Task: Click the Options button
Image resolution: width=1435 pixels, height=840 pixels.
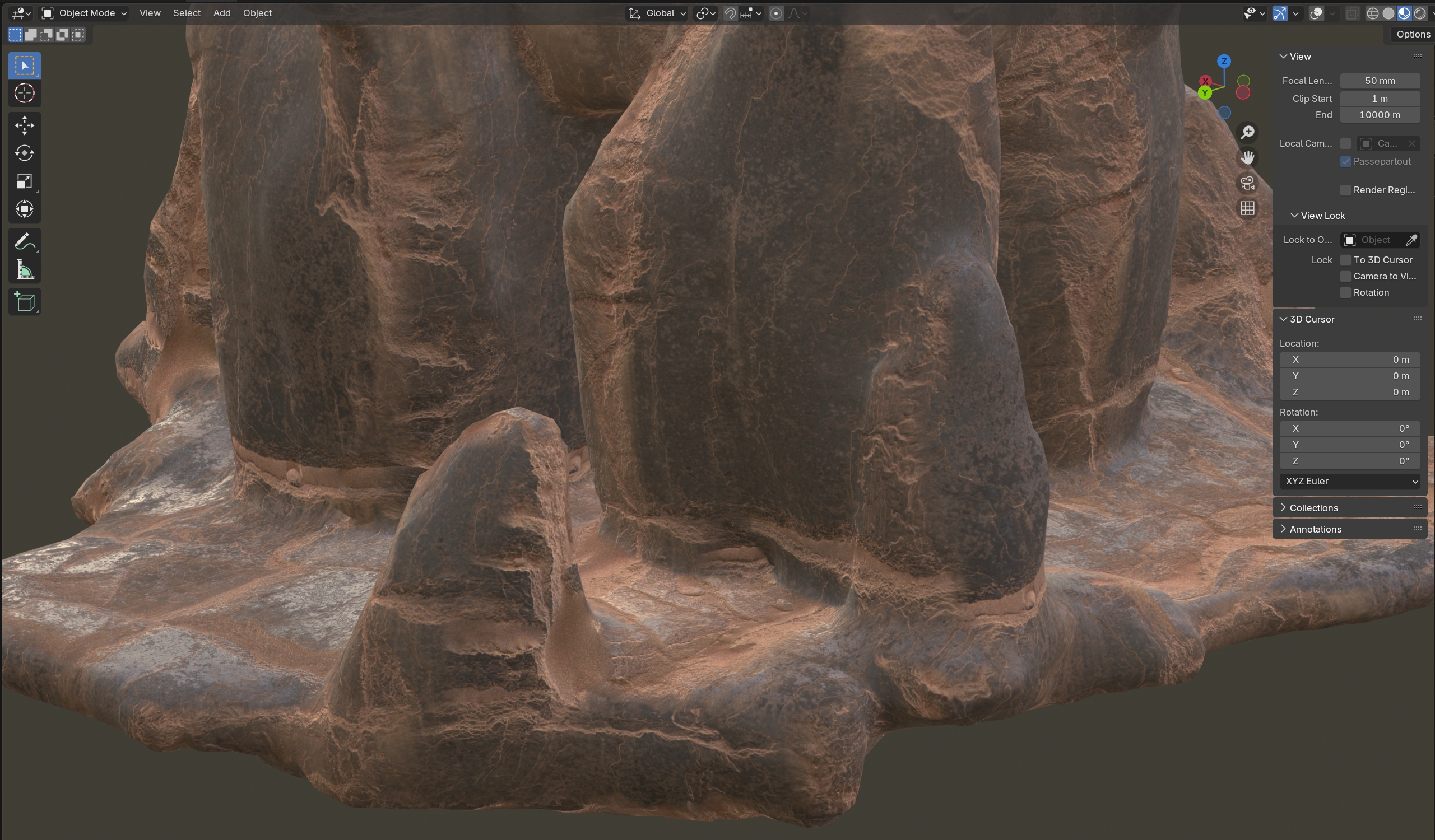Action: point(1412,34)
